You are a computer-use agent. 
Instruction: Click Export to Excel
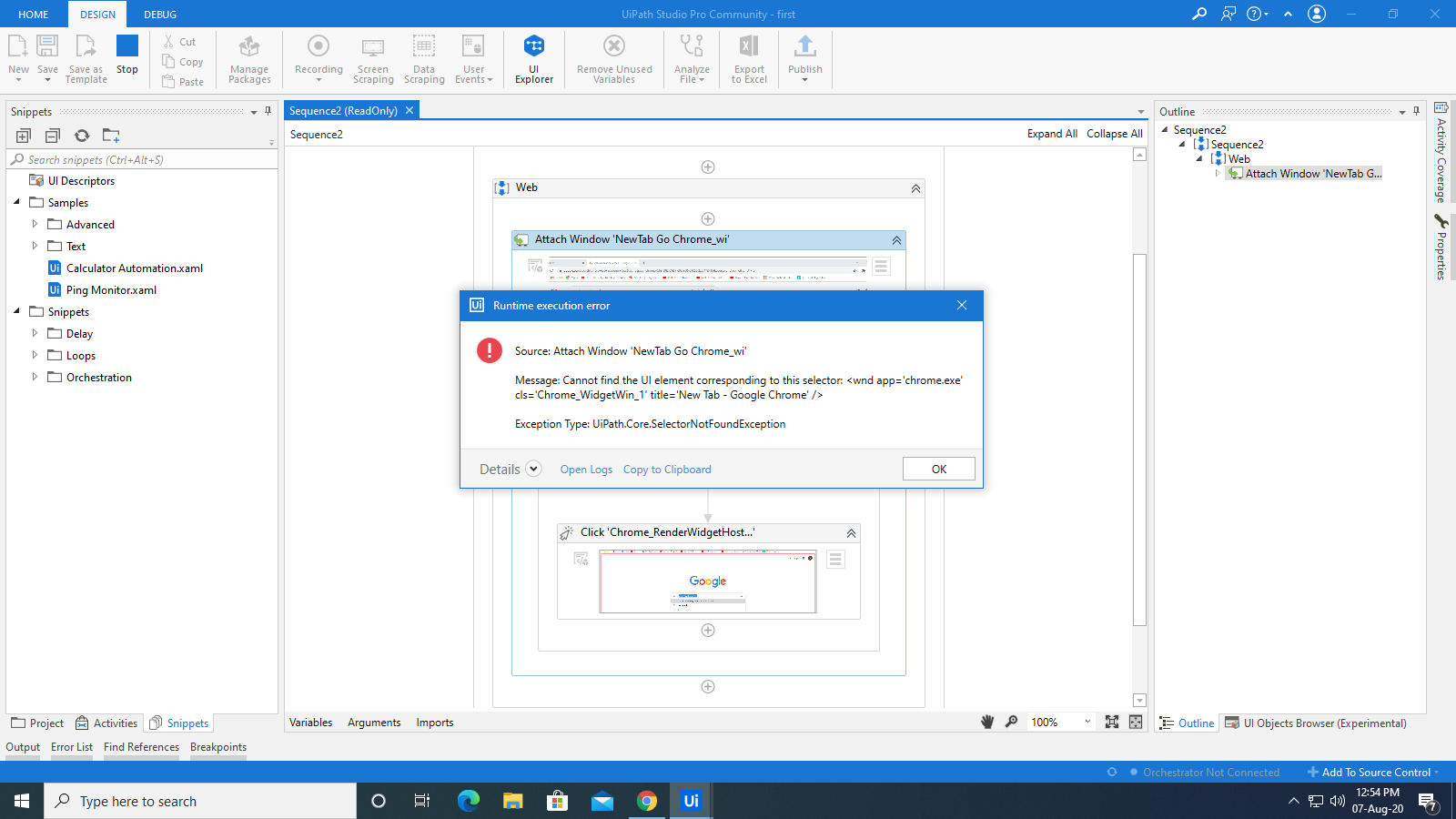[749, 59]
